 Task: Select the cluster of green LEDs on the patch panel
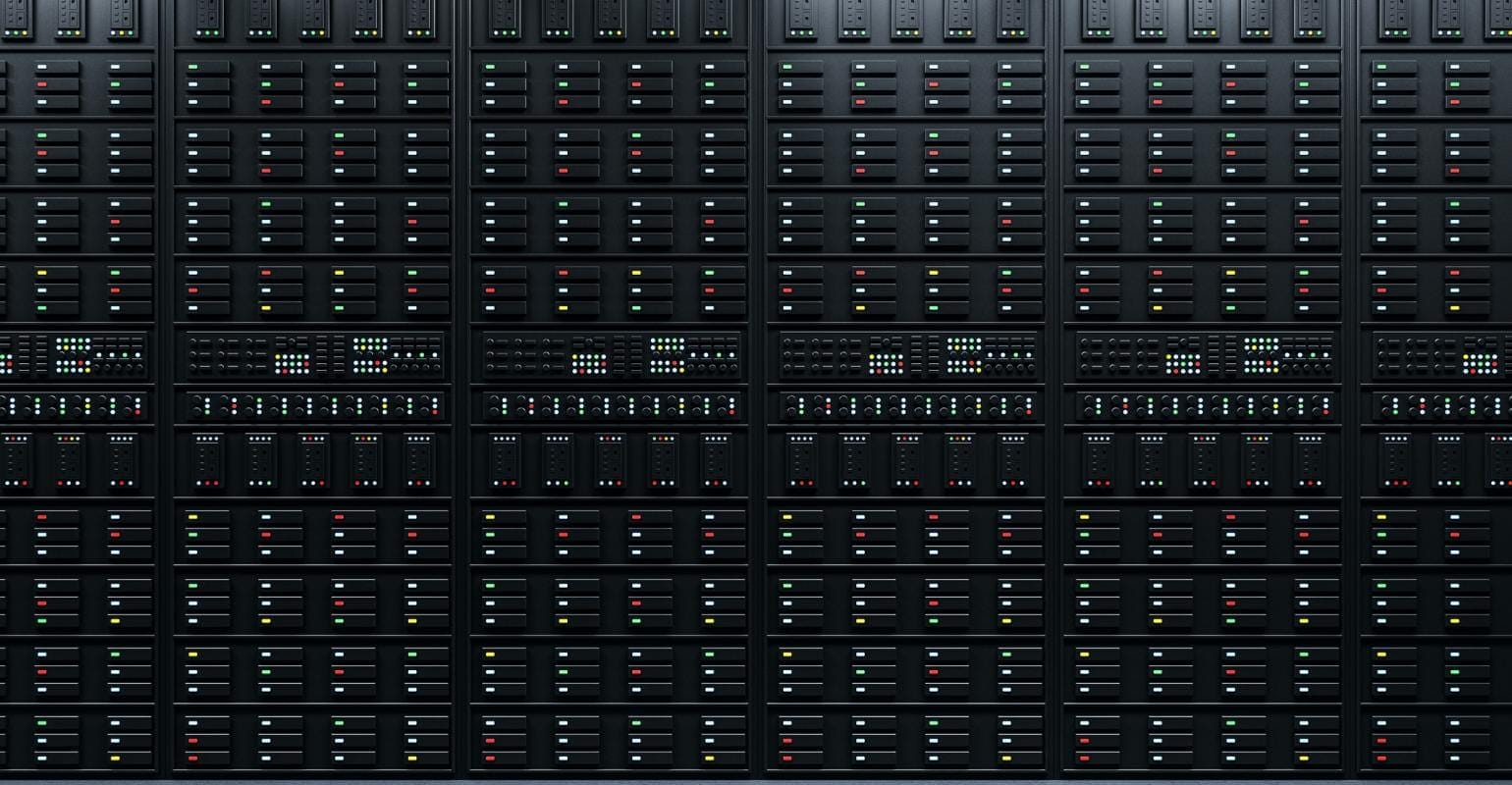tap(659, 341)
